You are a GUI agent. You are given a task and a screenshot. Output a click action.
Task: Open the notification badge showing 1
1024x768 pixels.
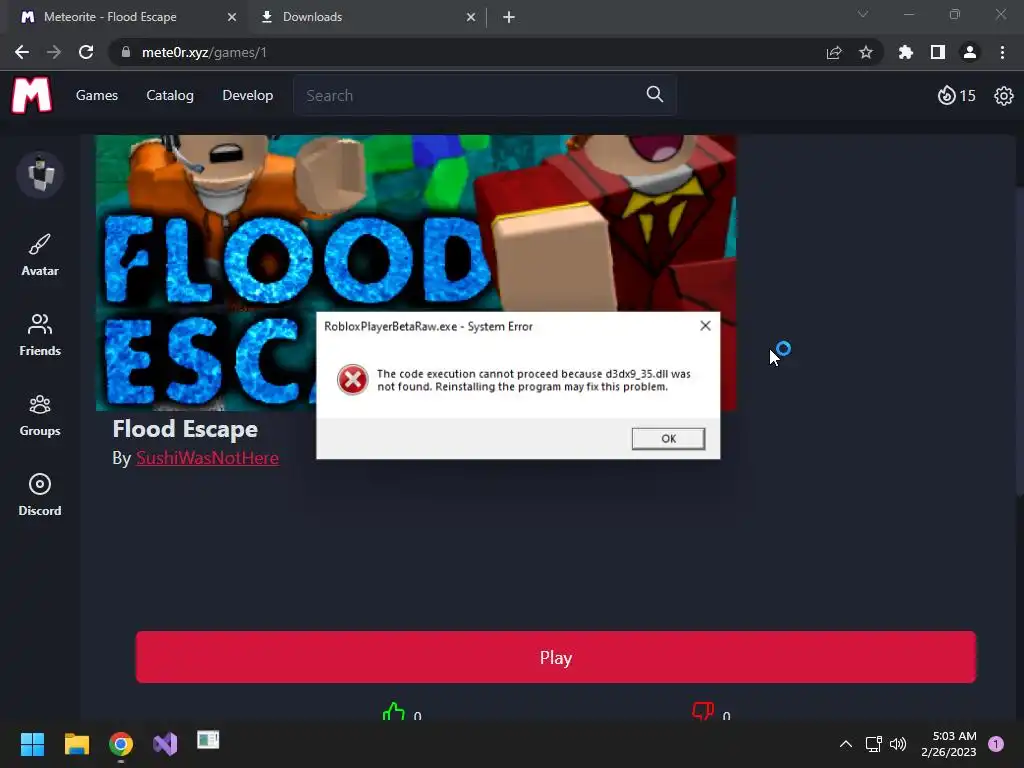(x=996, y=744)
